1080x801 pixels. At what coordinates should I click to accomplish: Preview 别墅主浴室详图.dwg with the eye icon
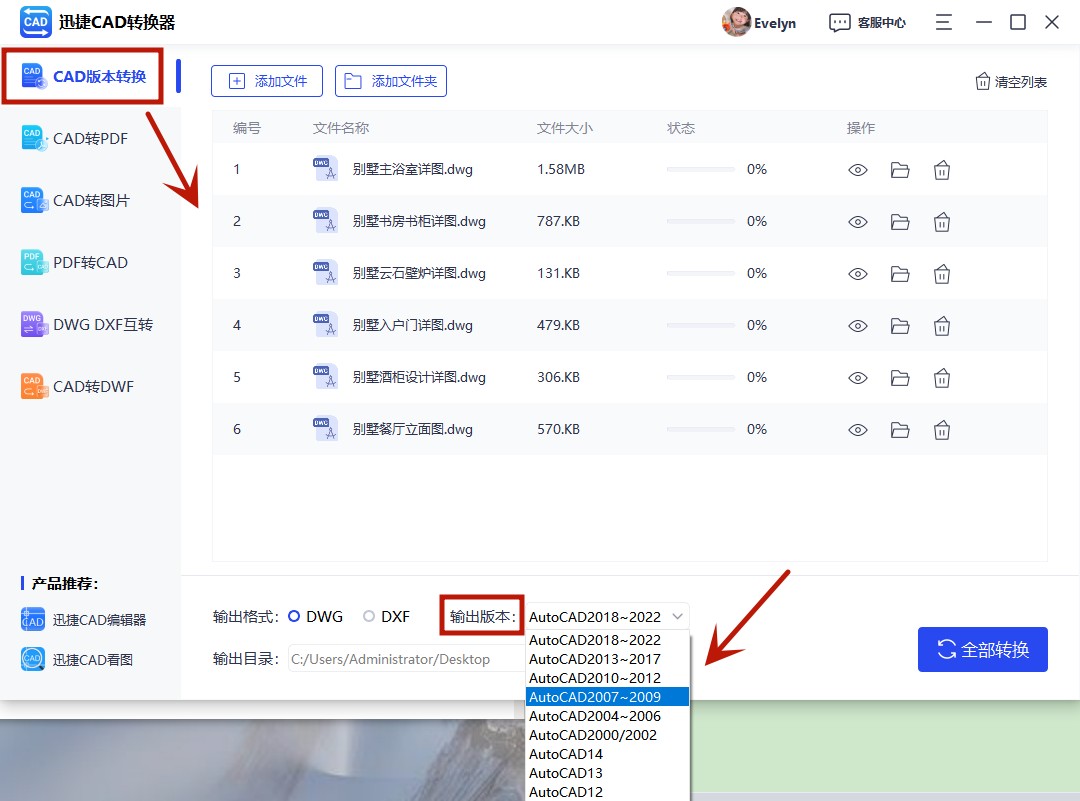857,170
